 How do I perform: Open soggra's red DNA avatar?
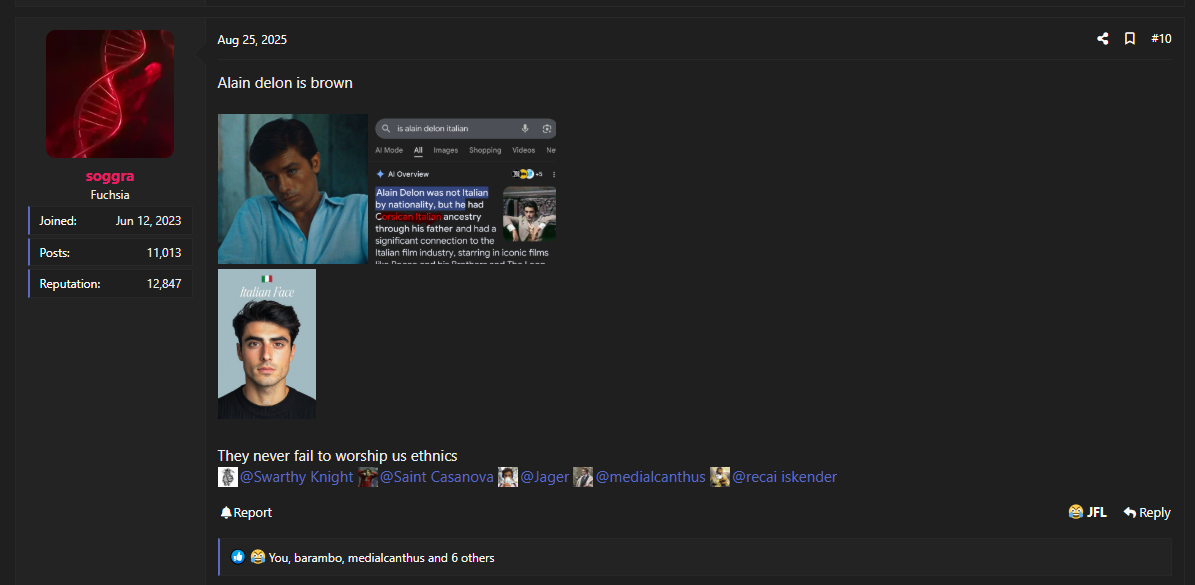click(110, 94)
